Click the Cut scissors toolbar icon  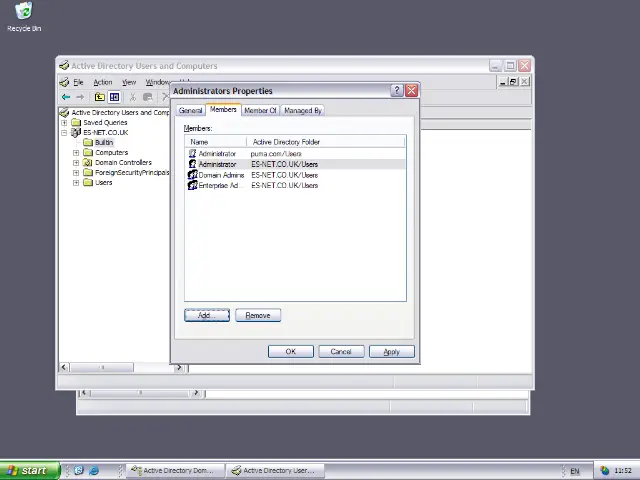click(x=132, y=97)
